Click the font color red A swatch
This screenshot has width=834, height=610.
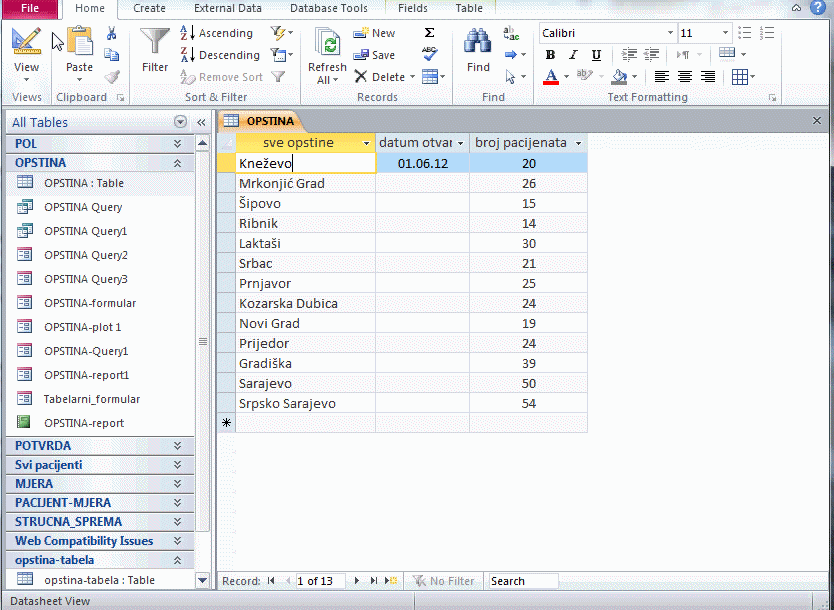pos(551,77)
